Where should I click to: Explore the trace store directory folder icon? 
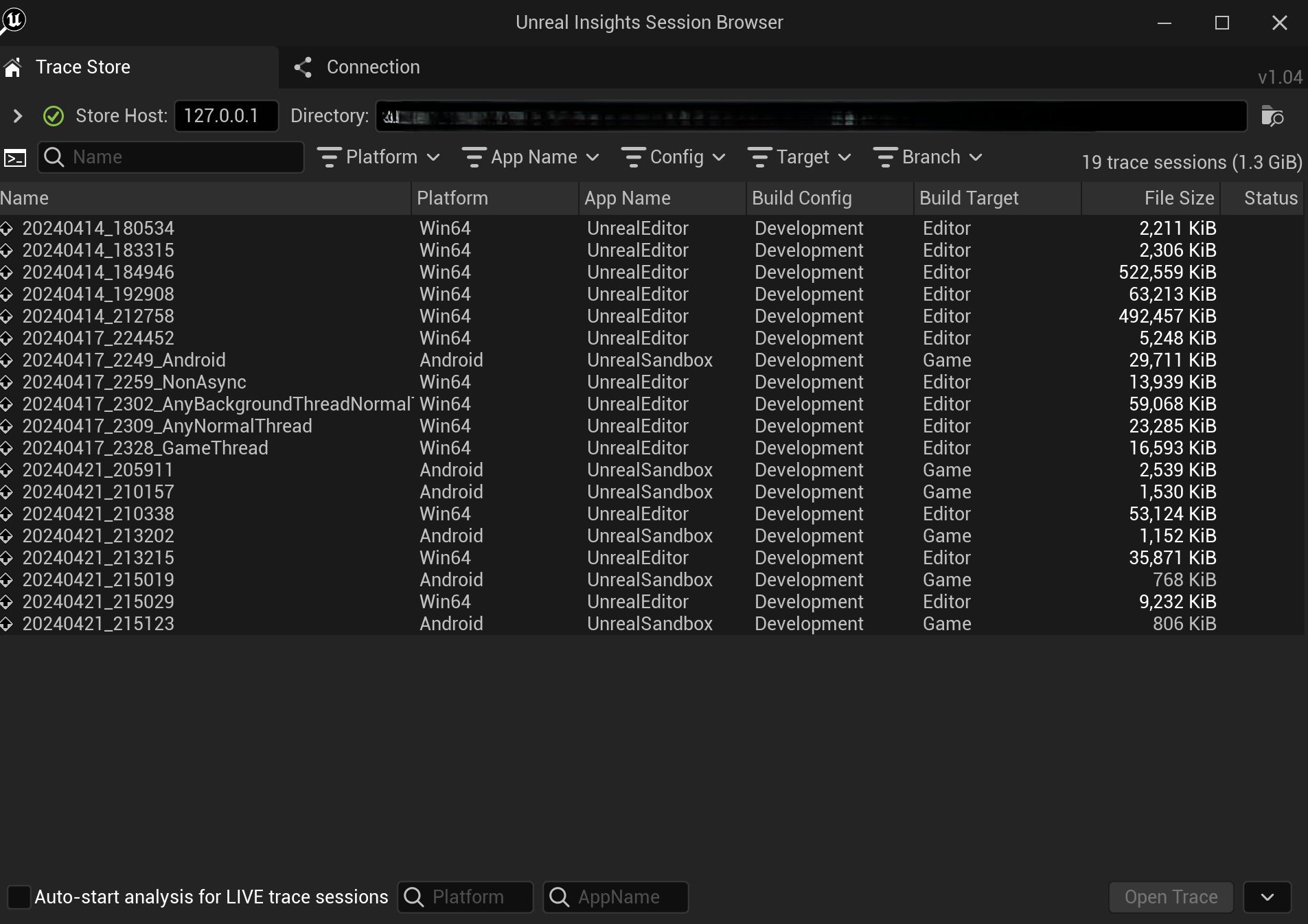(x=1272, y=116)
